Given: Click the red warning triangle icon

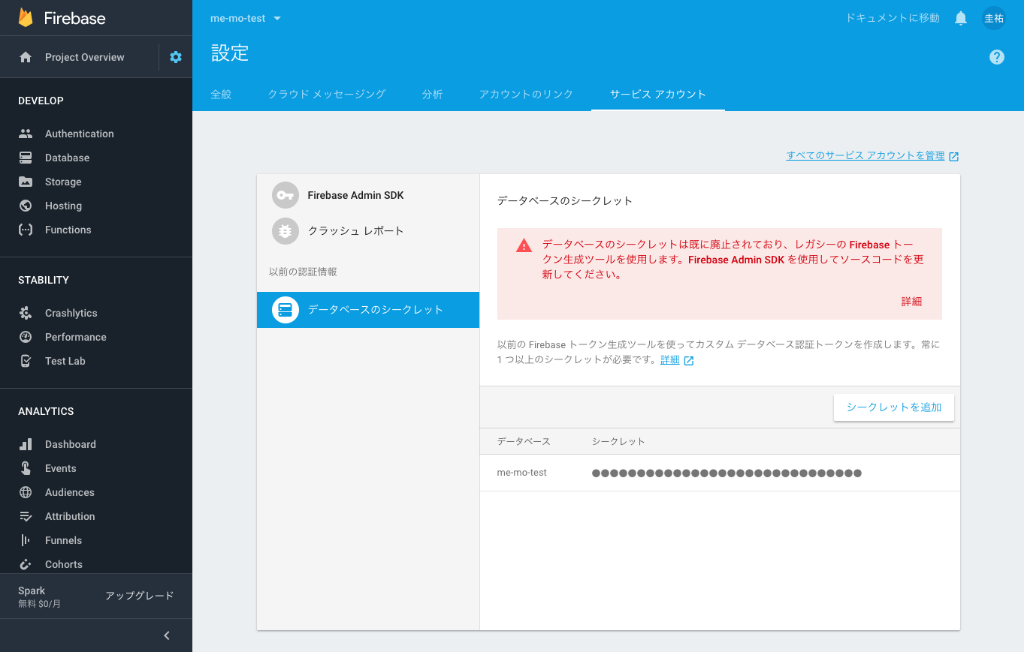Looking at the screenshot, I should pyautogui.click(x=524, y=246).
